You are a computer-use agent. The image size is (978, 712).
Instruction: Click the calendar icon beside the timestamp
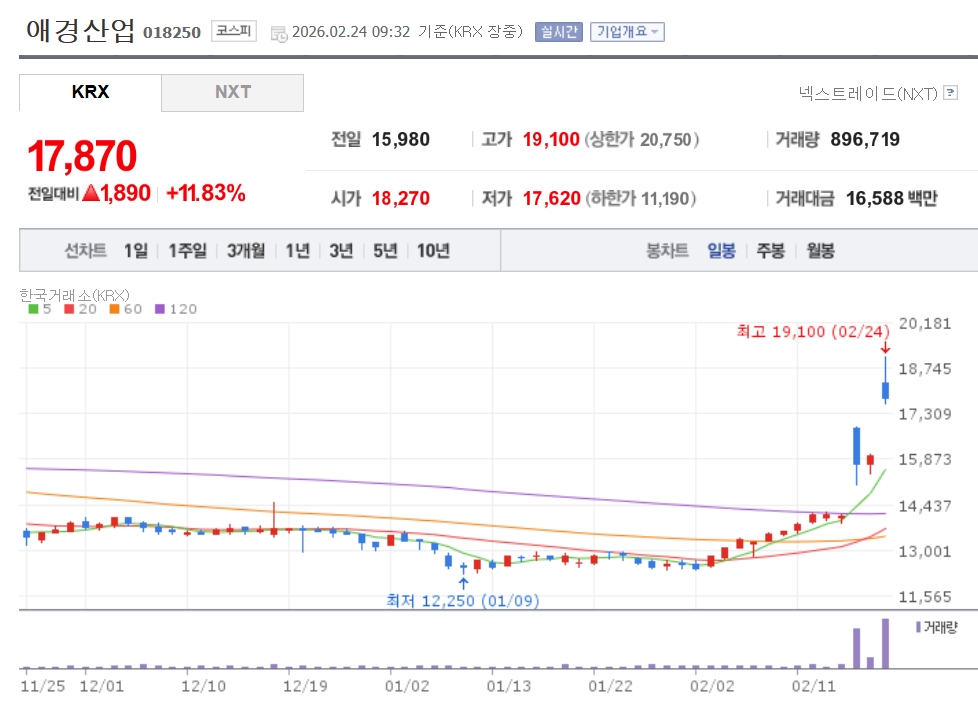[x=279, y=33]
